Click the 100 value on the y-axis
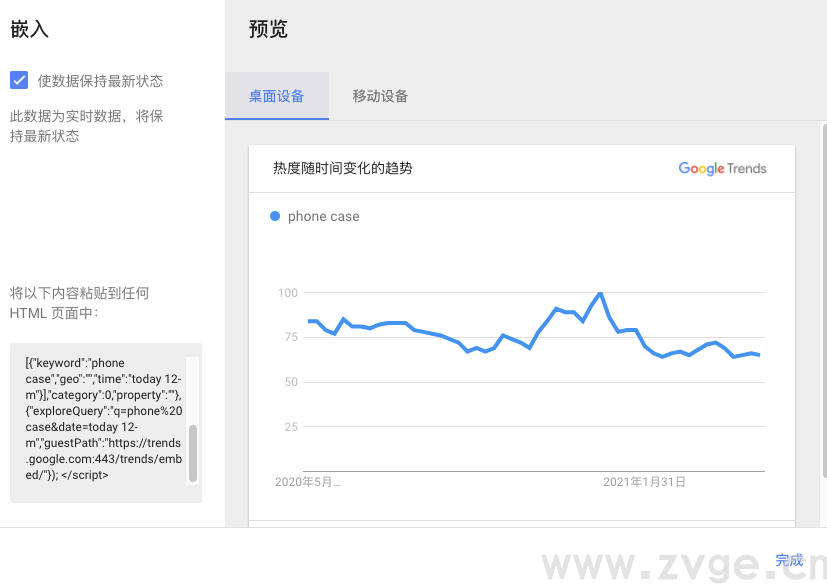Screen dimensions: 827x584 (289, 293)
